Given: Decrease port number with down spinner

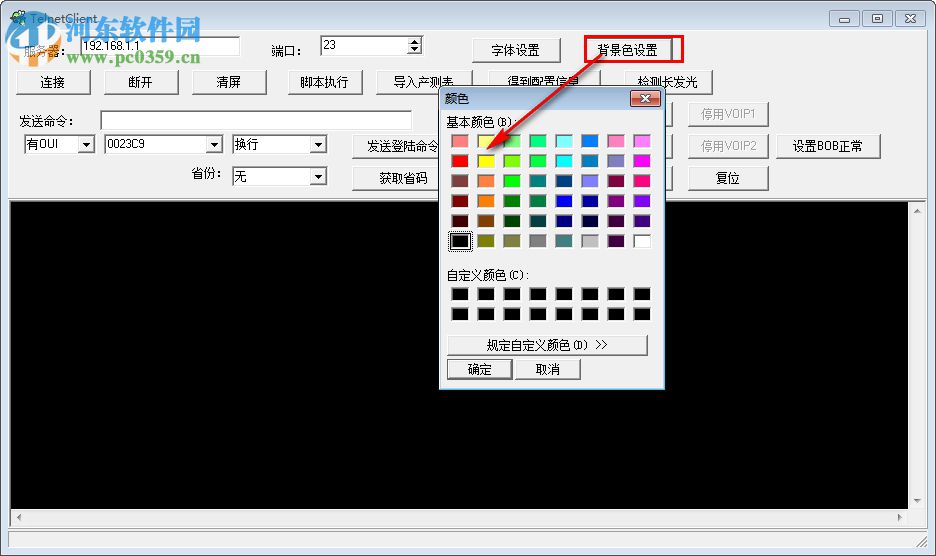Looking at the screenshot, I should click(415, 50).
